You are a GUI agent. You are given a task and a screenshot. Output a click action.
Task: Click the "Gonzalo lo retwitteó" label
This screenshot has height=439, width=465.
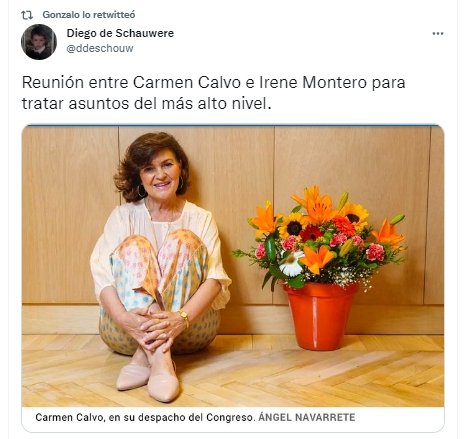(89, 15)
